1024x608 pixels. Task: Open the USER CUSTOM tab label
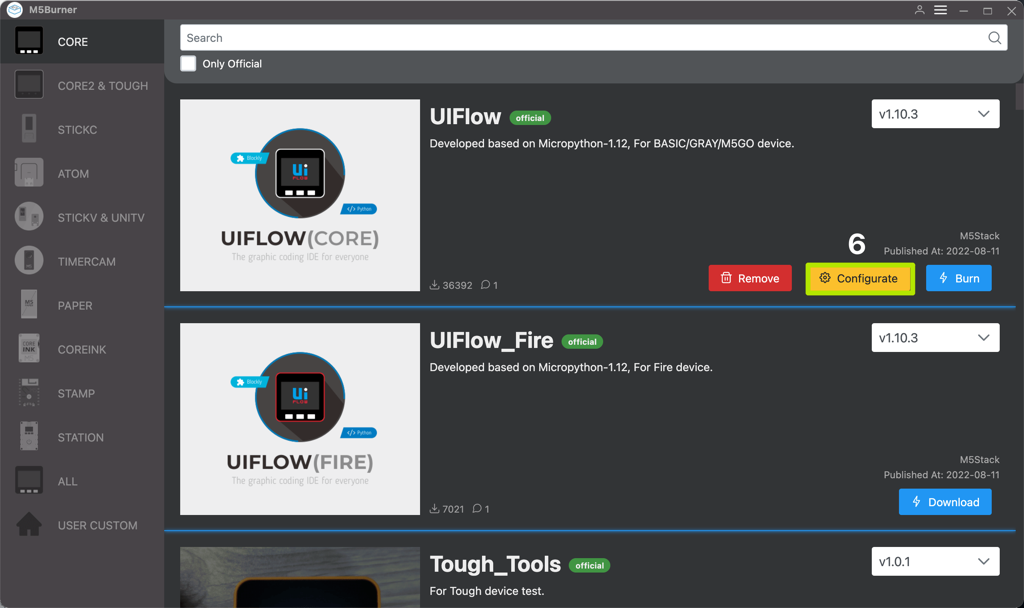(x=97, y=525)
